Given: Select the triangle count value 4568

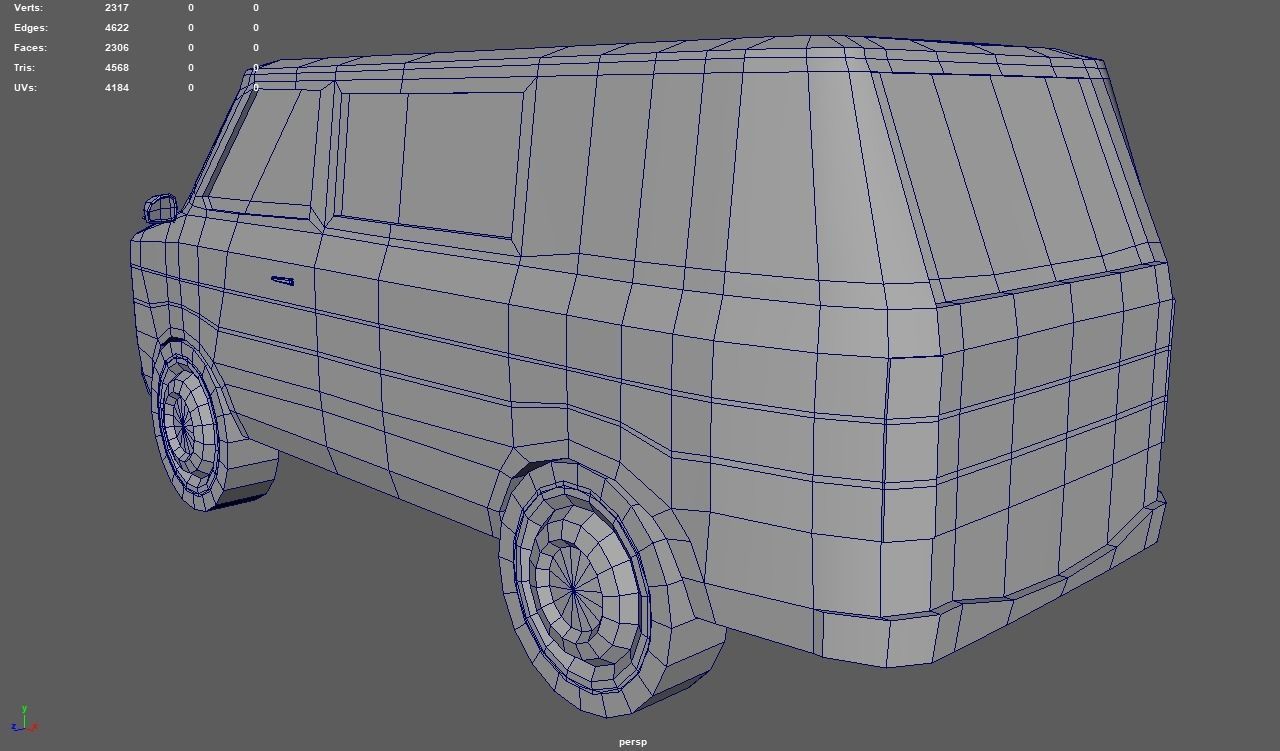Looking at the screenshot, I should [117, 68].
